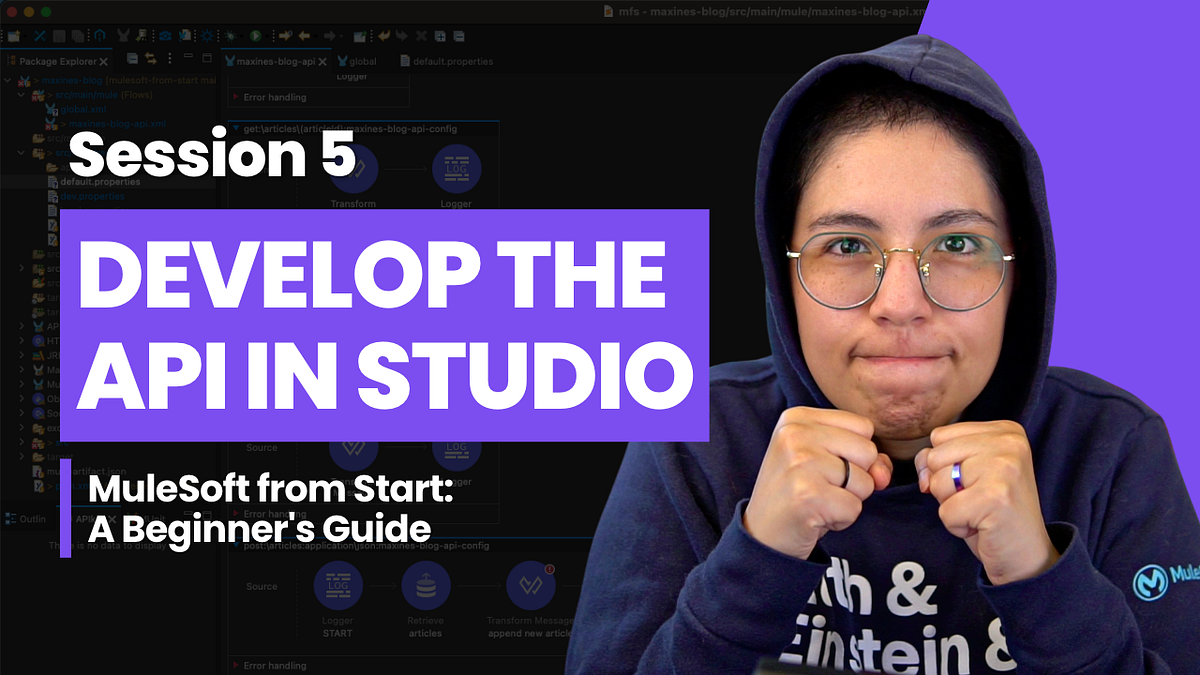Open the Run icon in the toolbar
The width and height of the screenshot is (1200, 675).
255,36
